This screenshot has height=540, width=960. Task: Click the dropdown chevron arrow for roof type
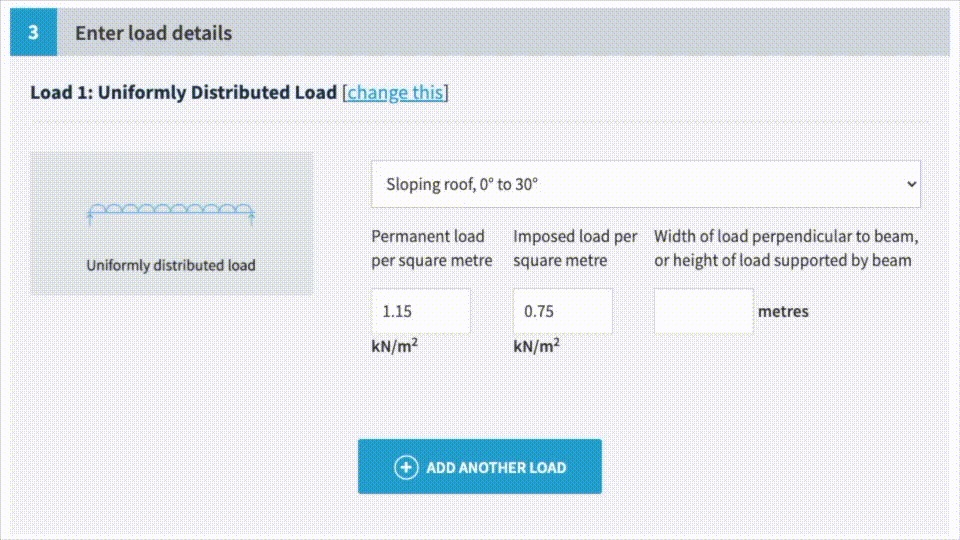pos(909,184)
